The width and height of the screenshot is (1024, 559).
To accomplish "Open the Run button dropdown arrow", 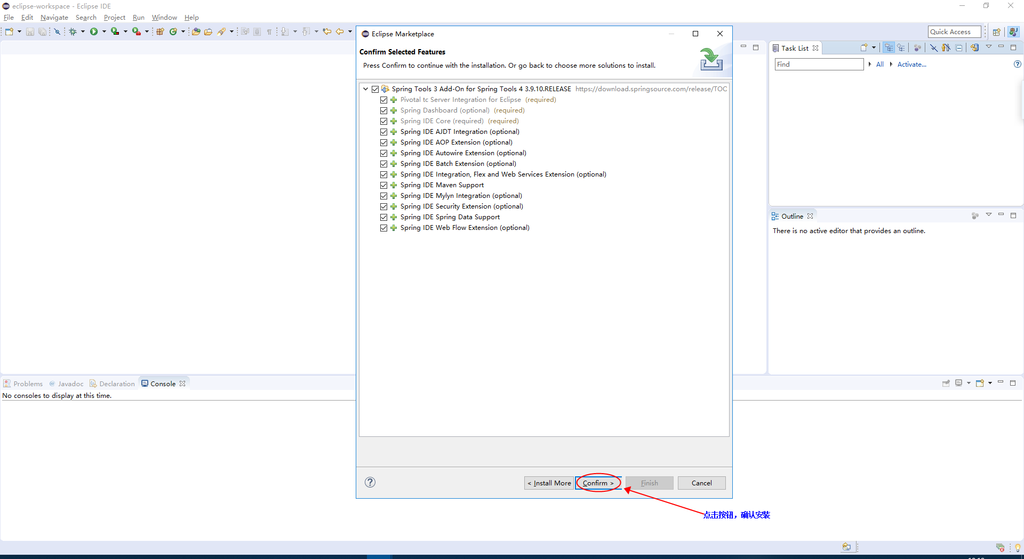I will pos(103,32).
